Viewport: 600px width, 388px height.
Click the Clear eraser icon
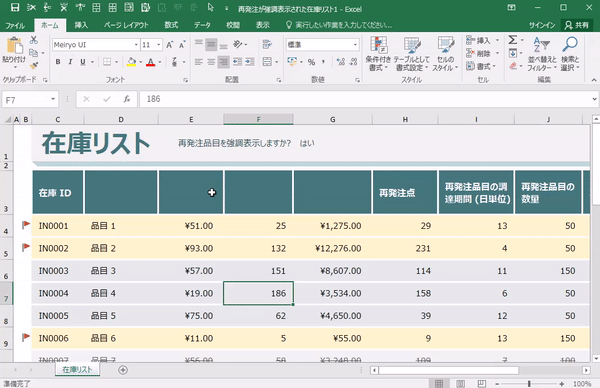[x=513, y=66]
